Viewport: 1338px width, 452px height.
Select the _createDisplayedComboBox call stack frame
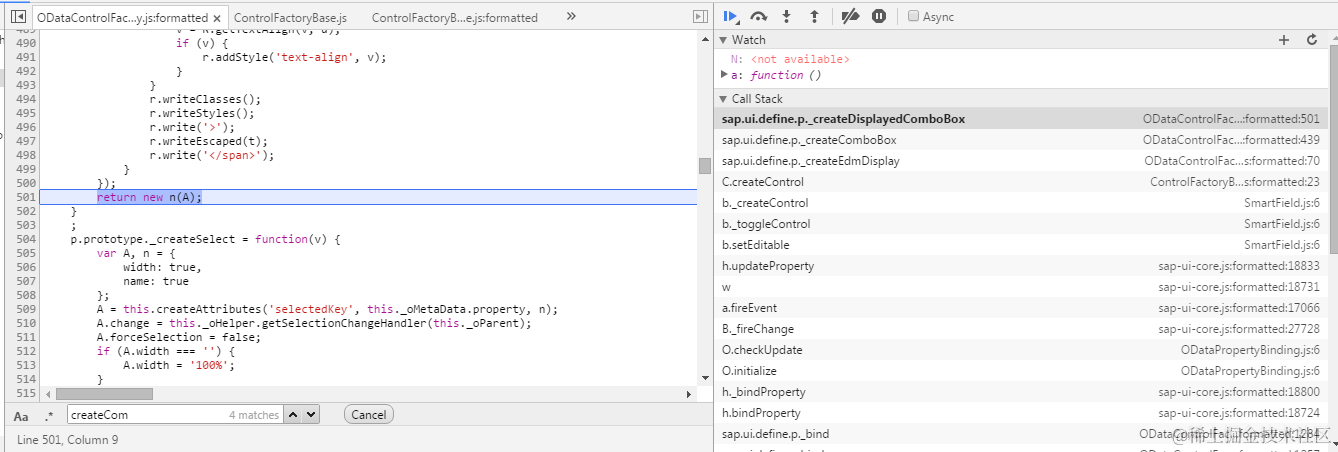tap(1021, 119)
